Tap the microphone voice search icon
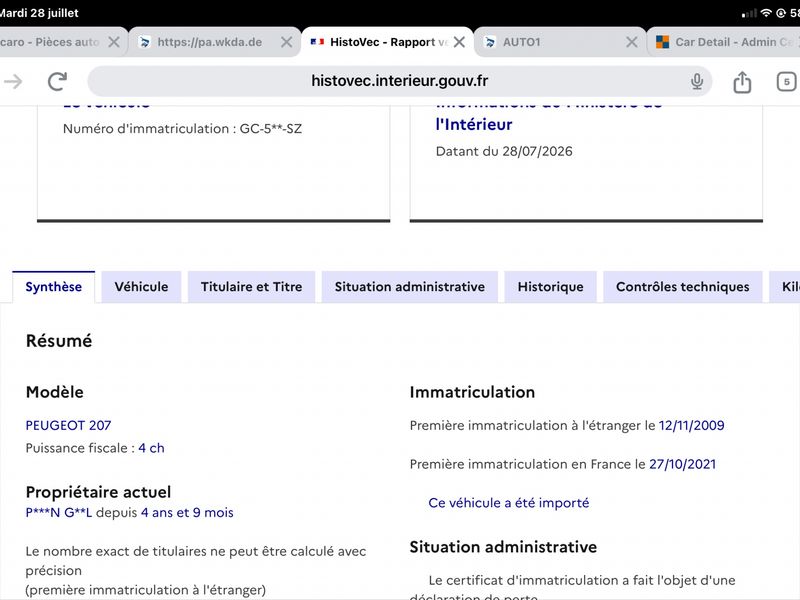 [696, 82]
